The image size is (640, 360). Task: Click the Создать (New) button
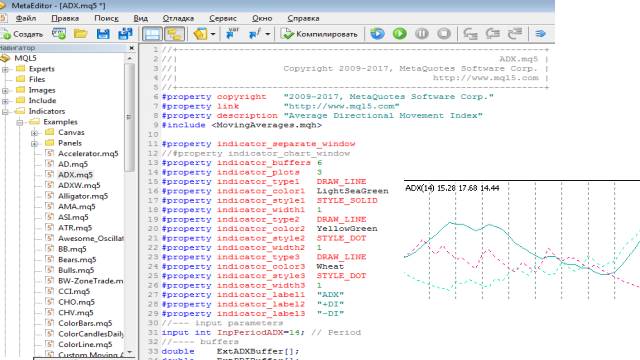point(22,34)
